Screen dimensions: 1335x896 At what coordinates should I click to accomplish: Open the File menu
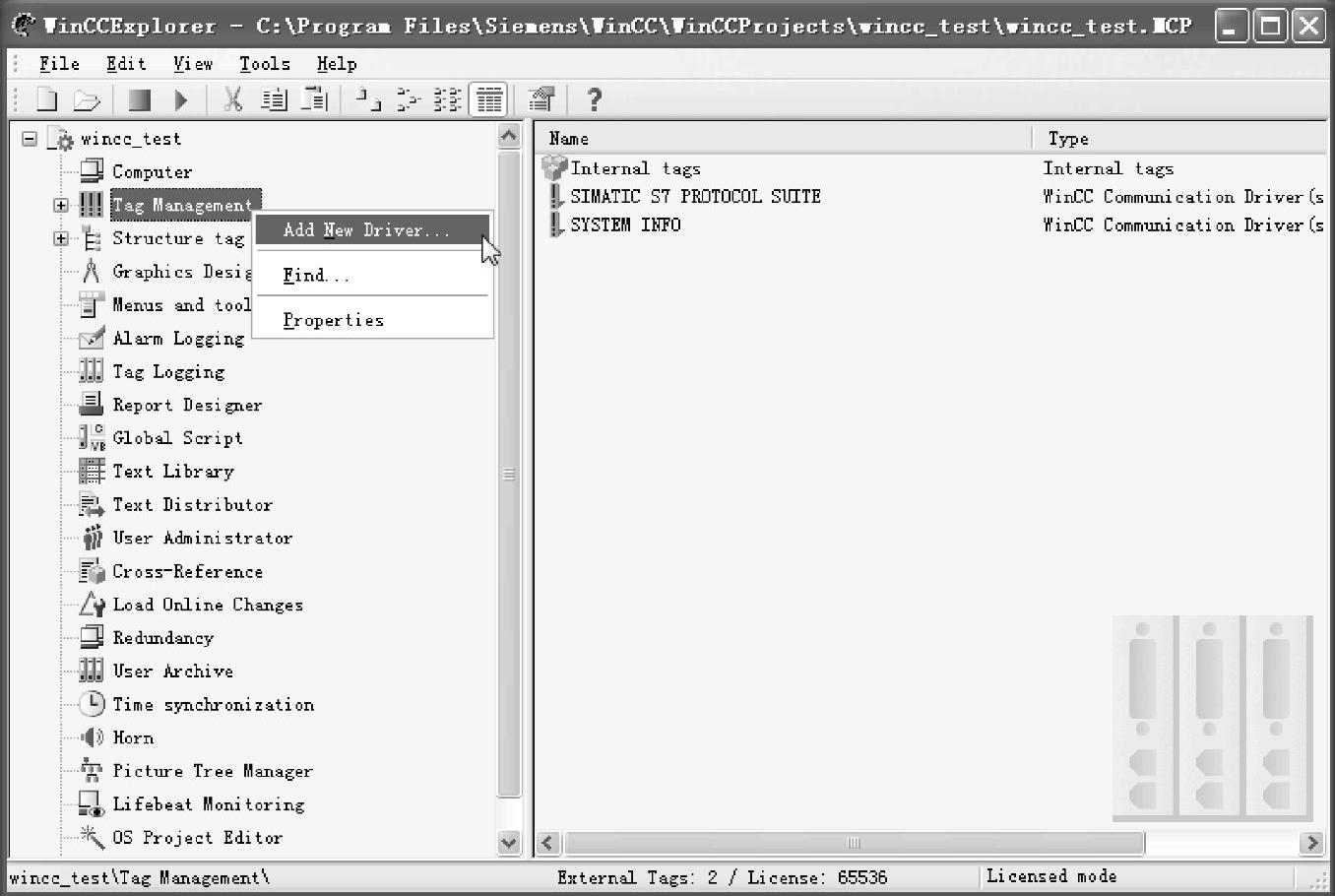(x=59, y=64)
